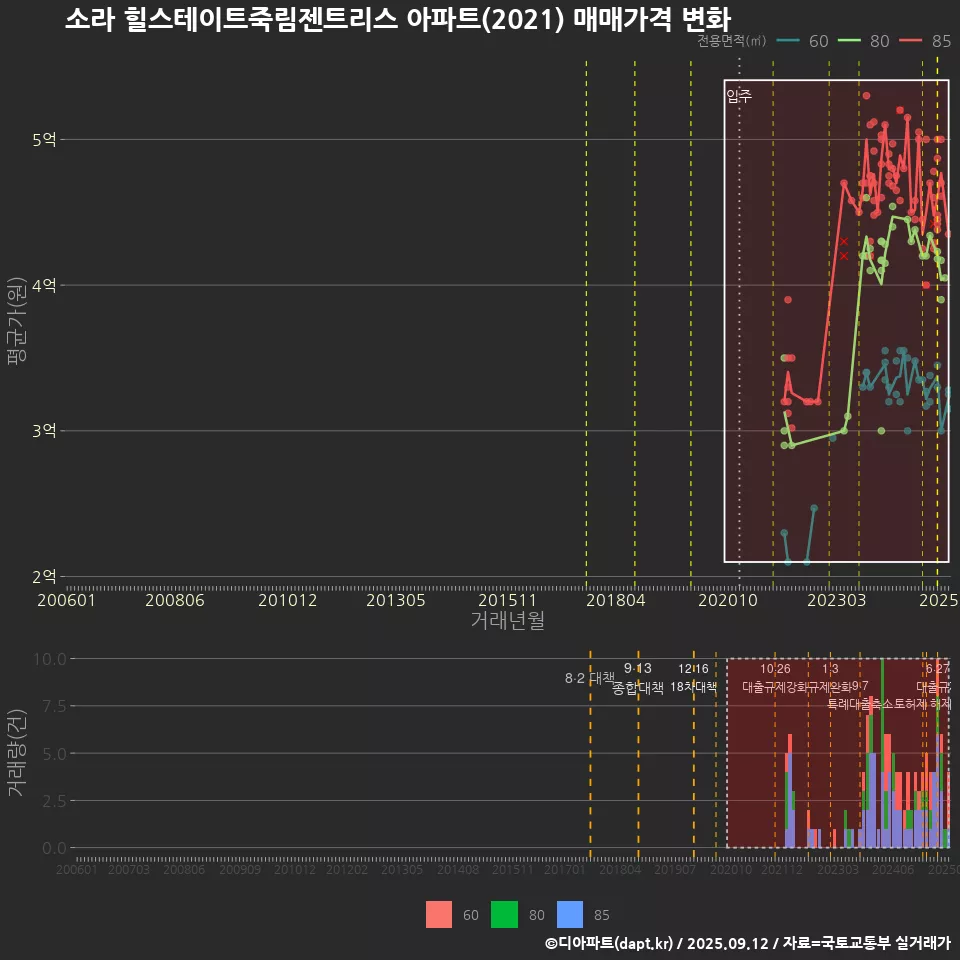
Task: Click the '2.5' volume axis label
Action: [54, 801]
